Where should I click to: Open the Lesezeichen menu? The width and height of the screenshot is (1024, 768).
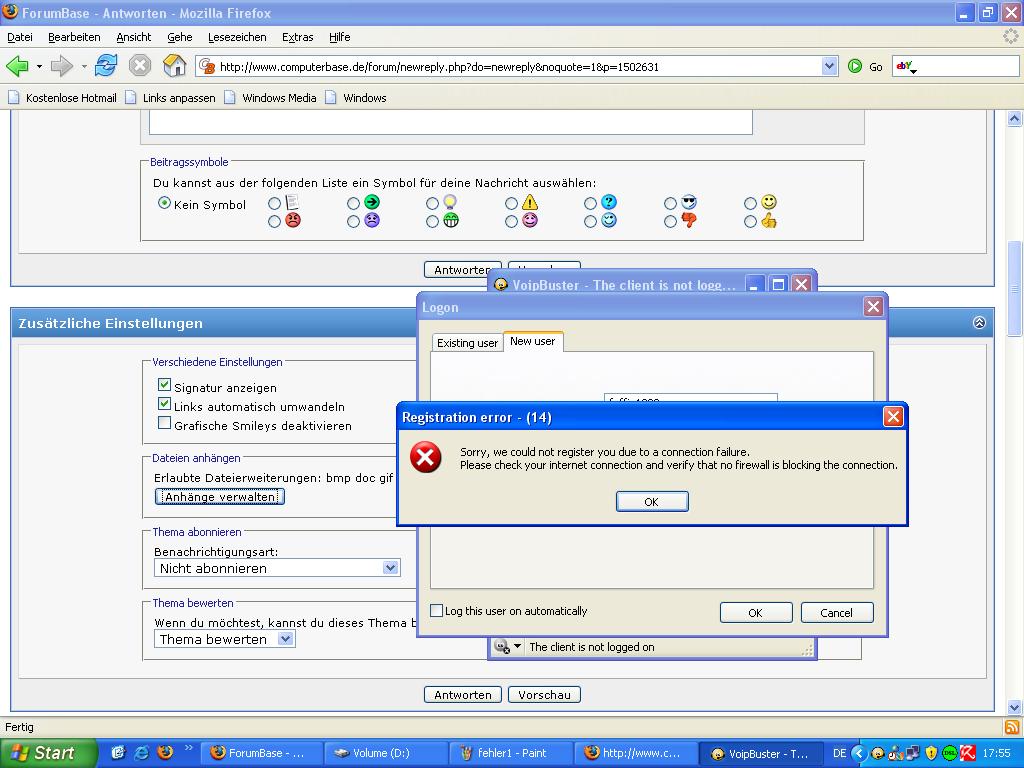click(237, 37)
